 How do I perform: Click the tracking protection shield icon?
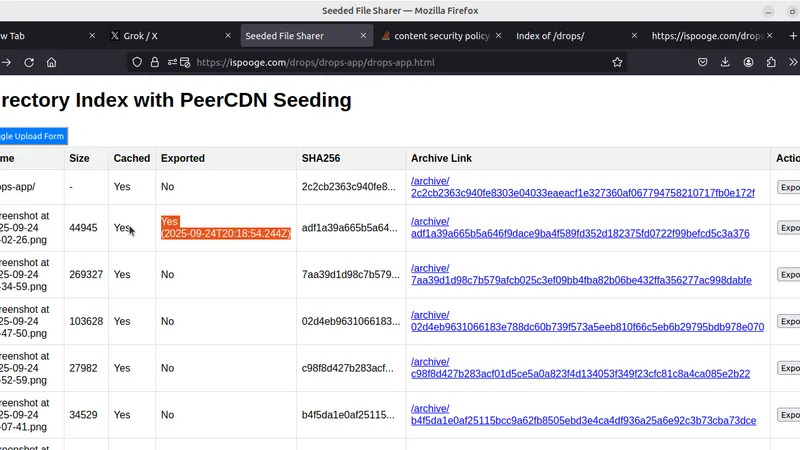[138, 62]
